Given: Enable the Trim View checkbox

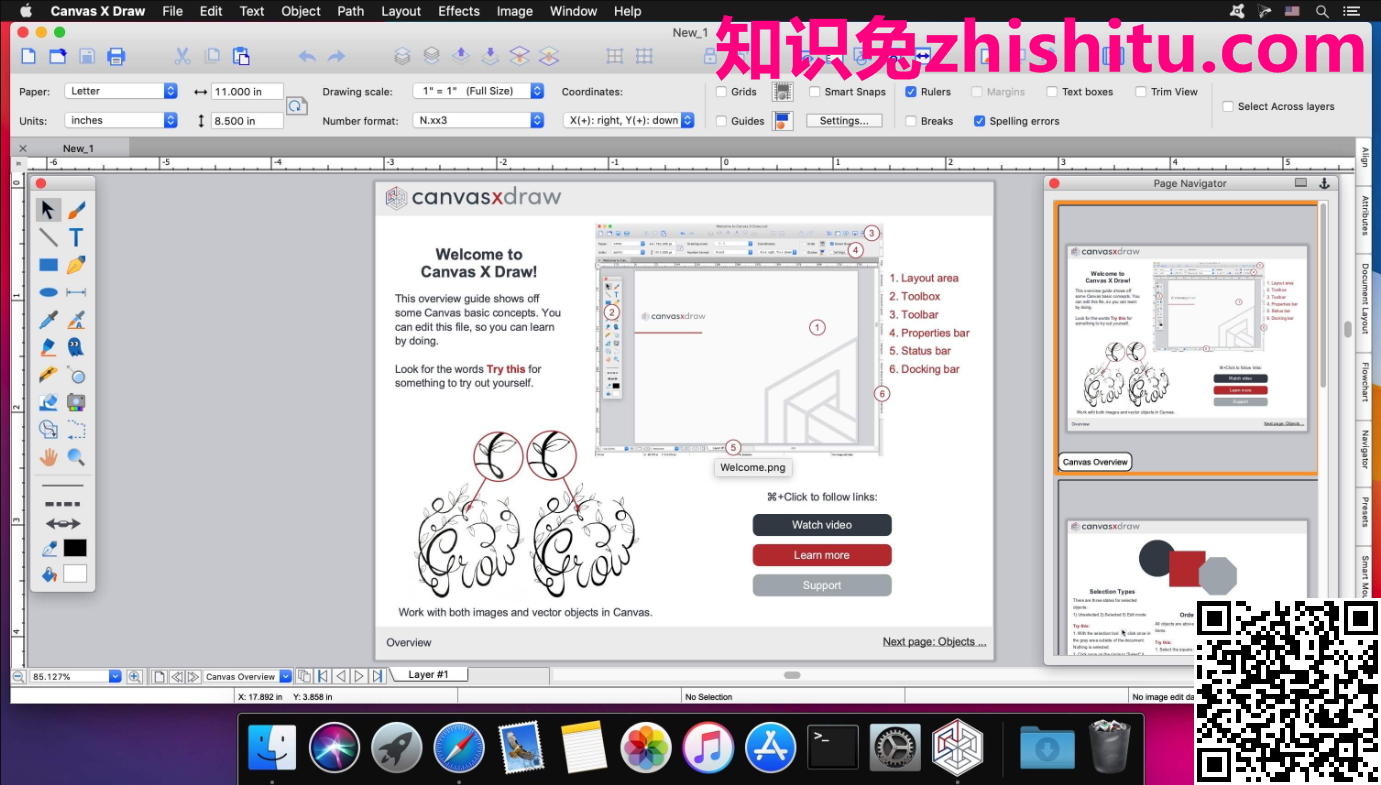Looking at the screenshot, I should [1141, 92].
